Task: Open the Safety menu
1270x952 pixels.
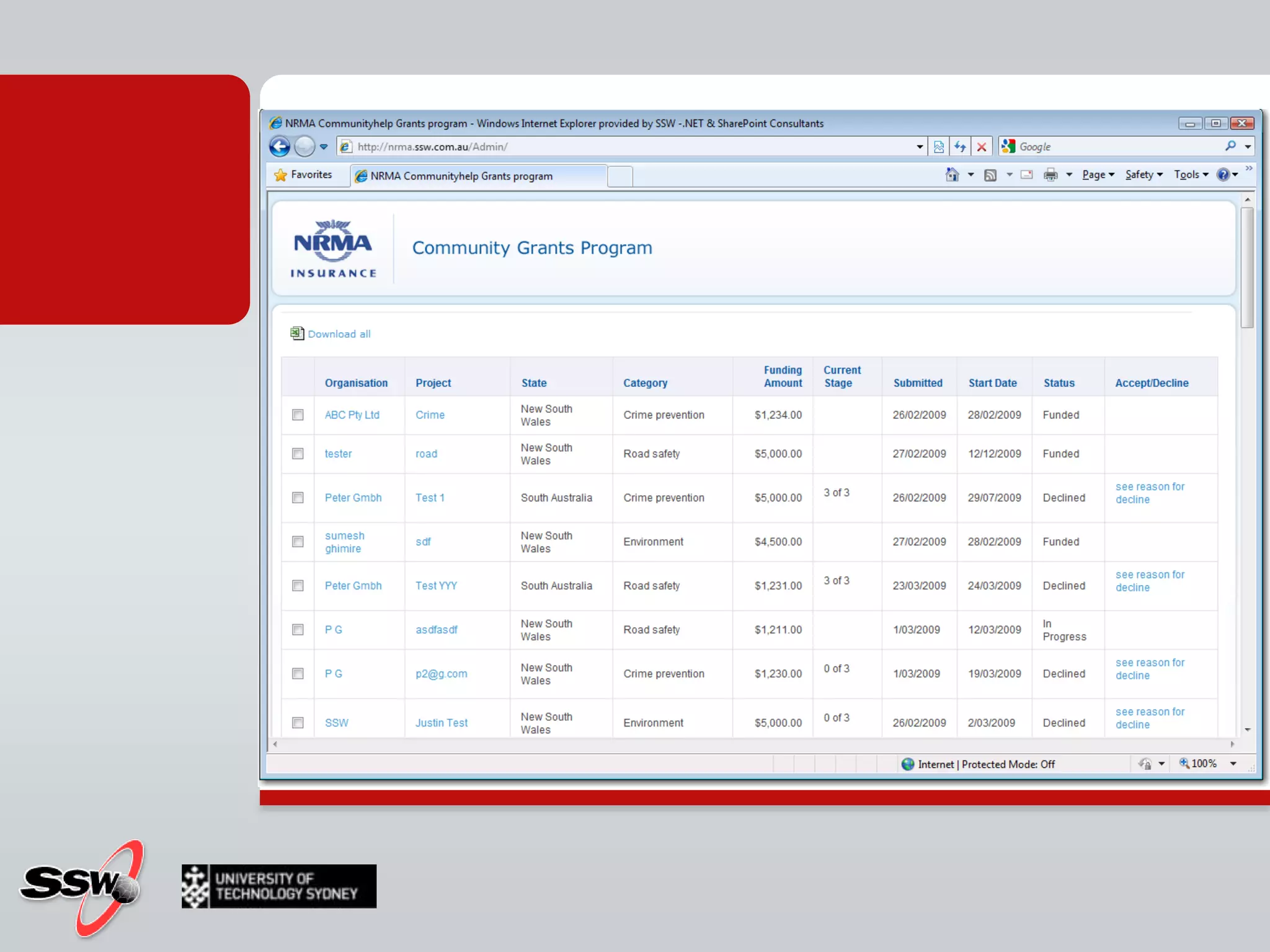Action: (x=1143, y=175)
